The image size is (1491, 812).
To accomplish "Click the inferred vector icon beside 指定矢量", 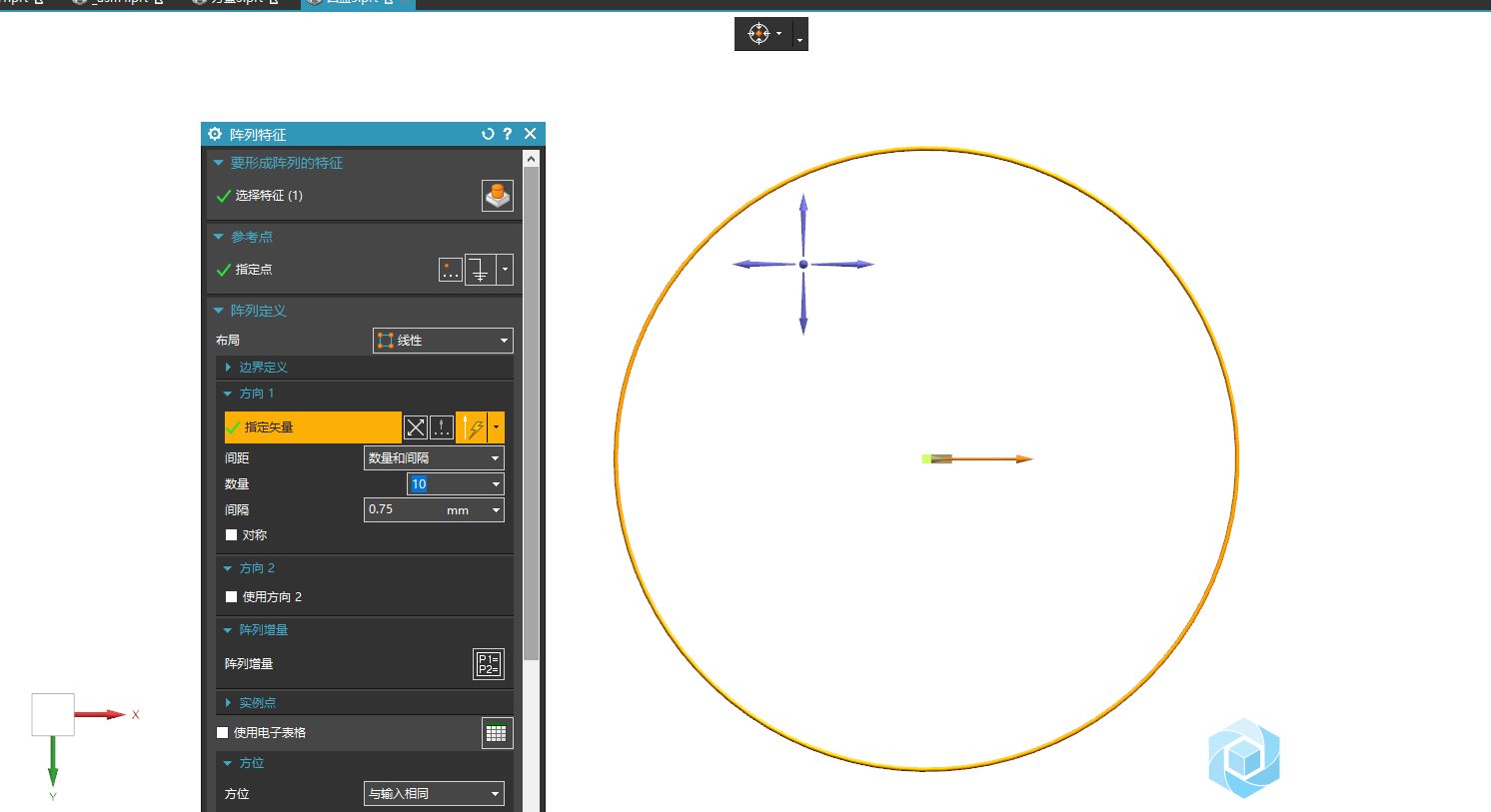I will (471, 427).
